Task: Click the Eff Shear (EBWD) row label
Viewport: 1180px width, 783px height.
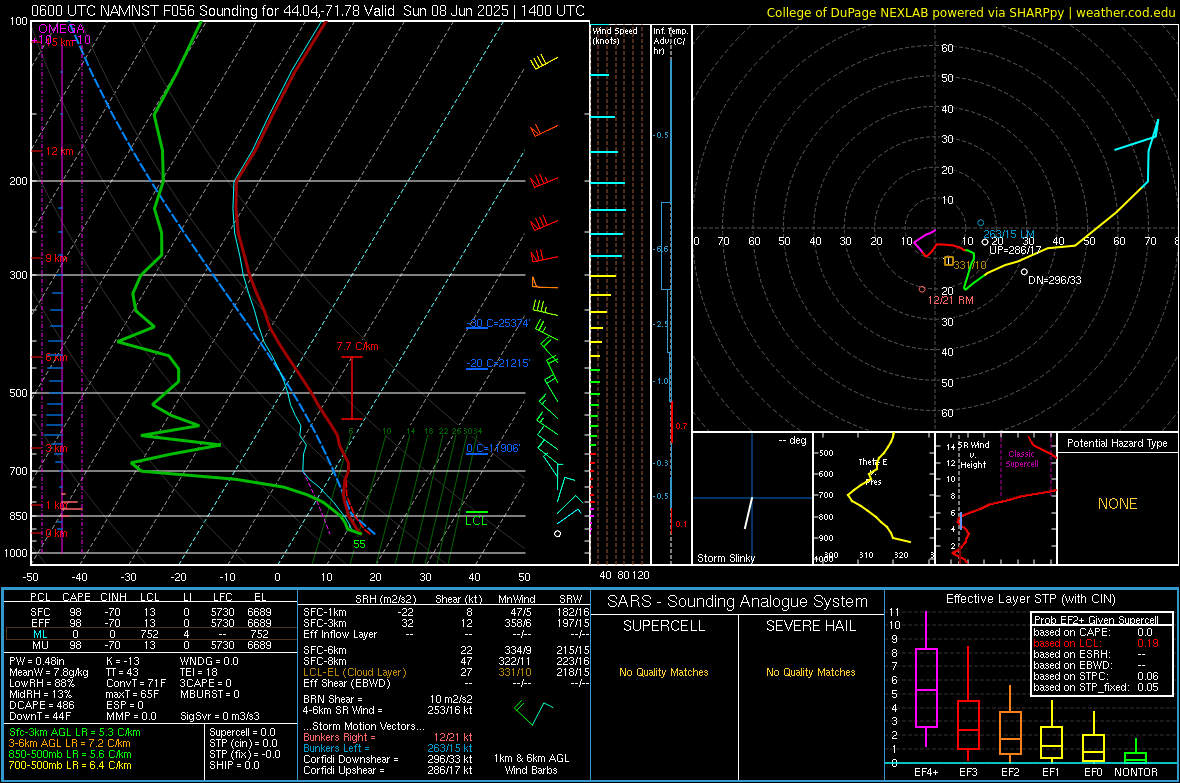Action: (x=347, y=684)
